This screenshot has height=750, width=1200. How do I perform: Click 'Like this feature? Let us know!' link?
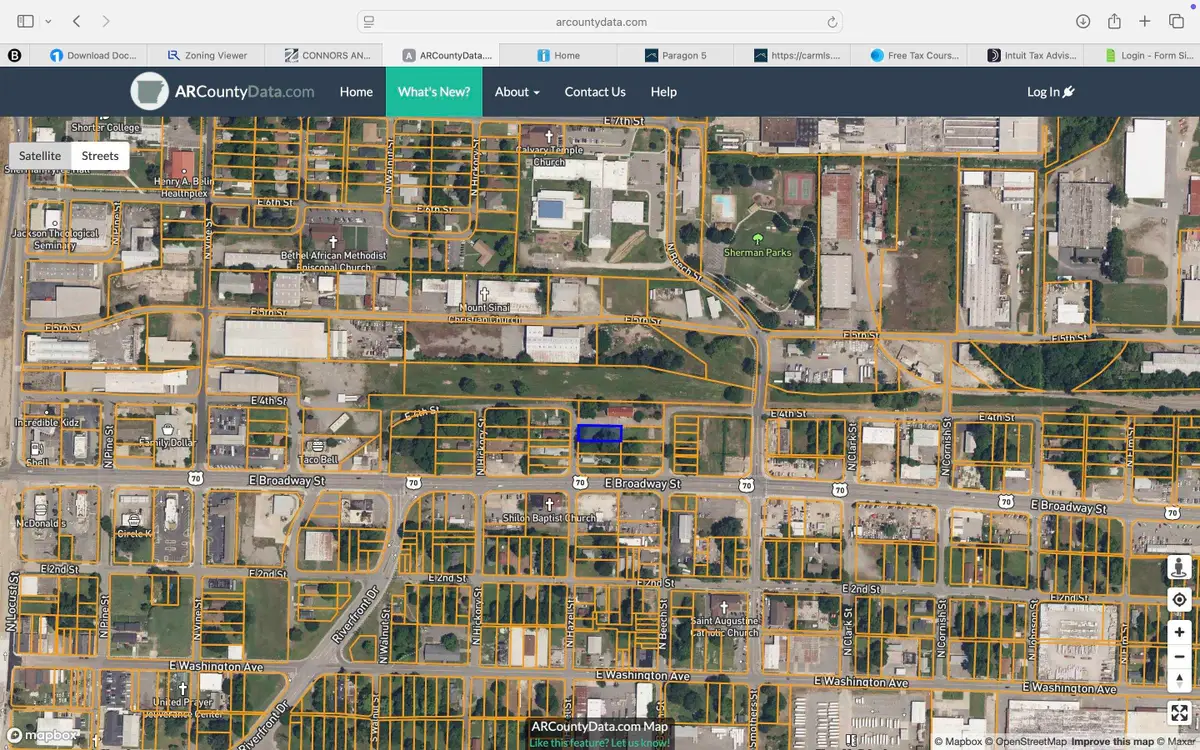point(600,743)
